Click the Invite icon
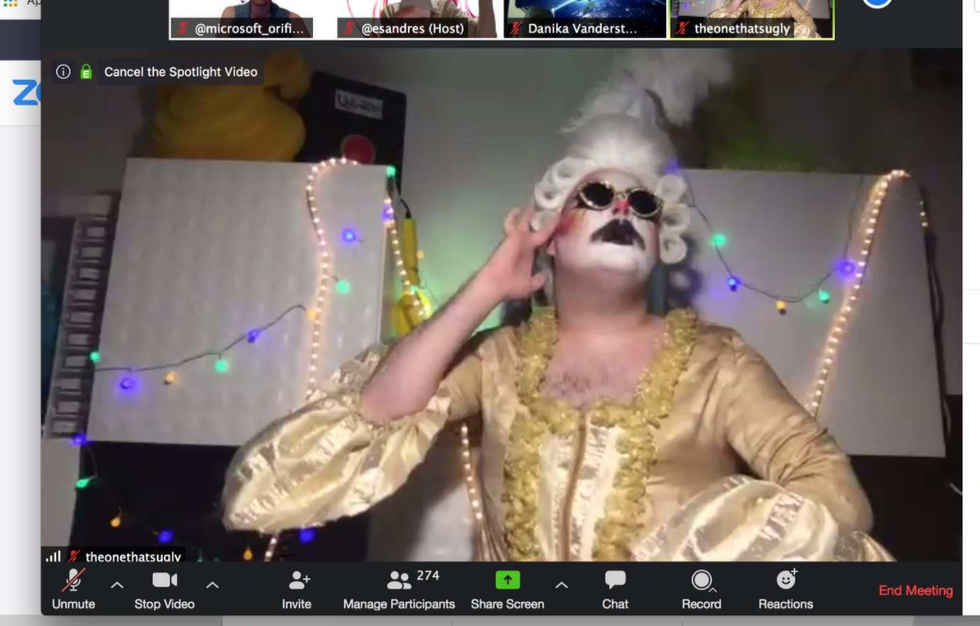 297,581
